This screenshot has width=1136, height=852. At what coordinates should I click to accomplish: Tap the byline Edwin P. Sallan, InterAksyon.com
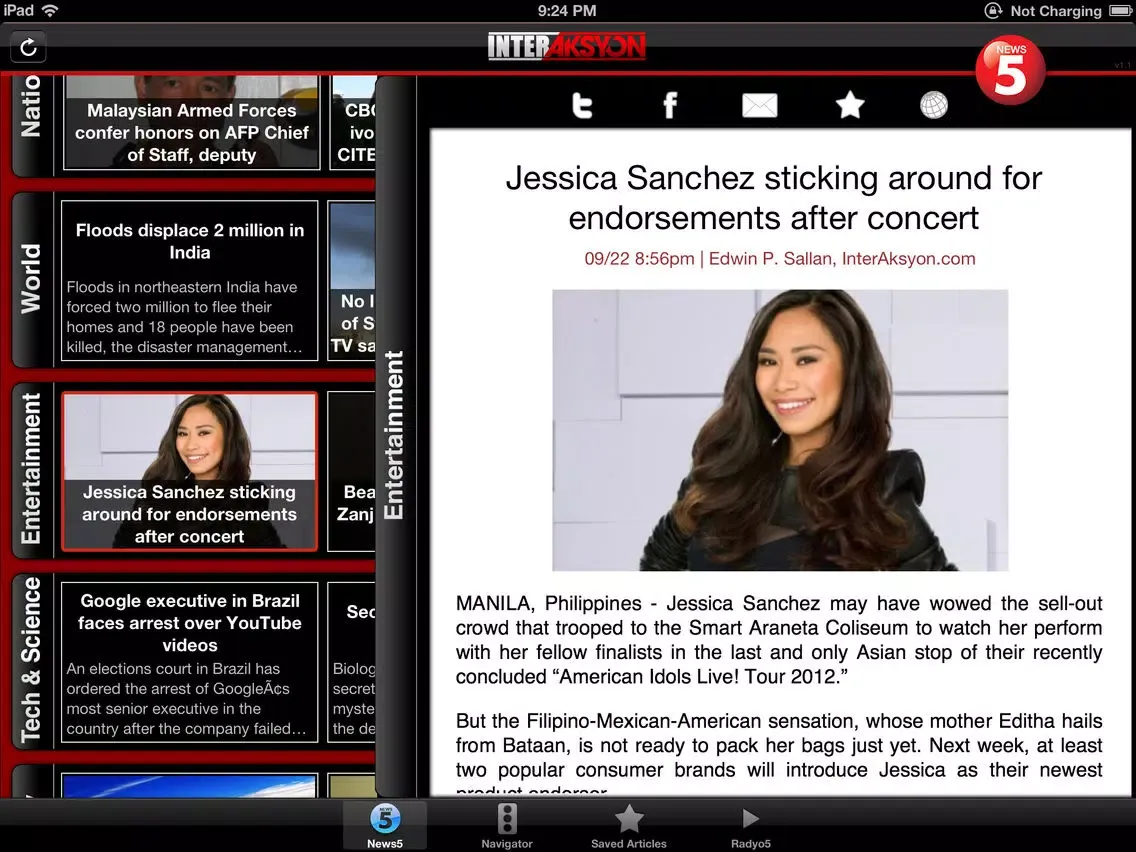pyautogui.click(x=842, y=259)
